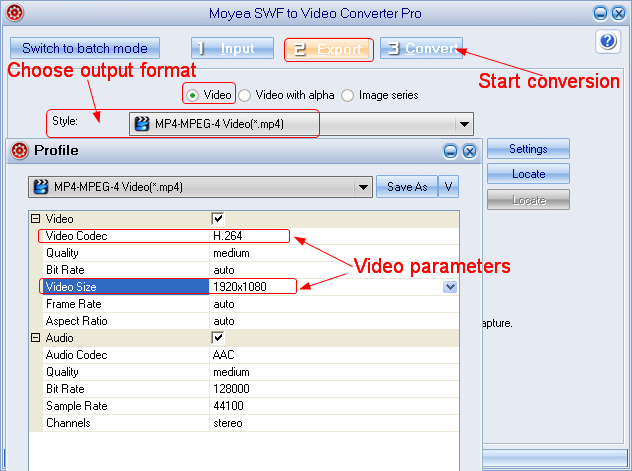Open the Settings button
The height and width of the screenshot is (471, 632).
528,149
